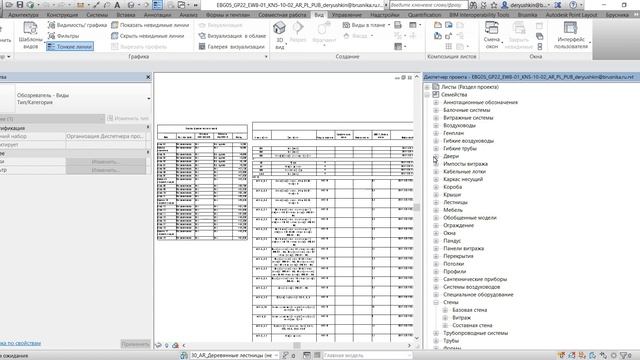Switch to the Аннотации ribbon tab
640x360 pixels.
tap(158, 15)
